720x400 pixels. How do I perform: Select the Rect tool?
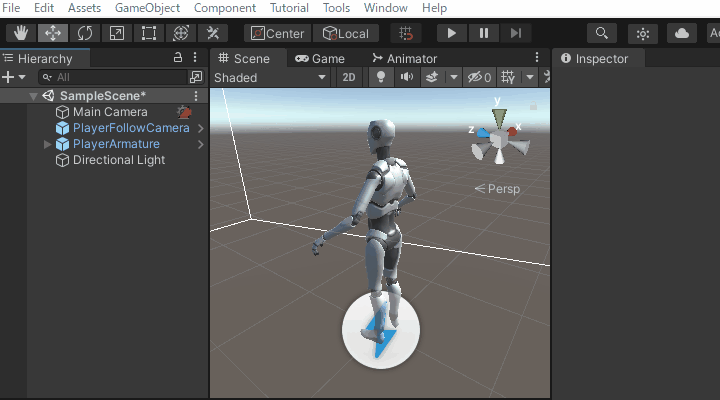coord(148,33)
